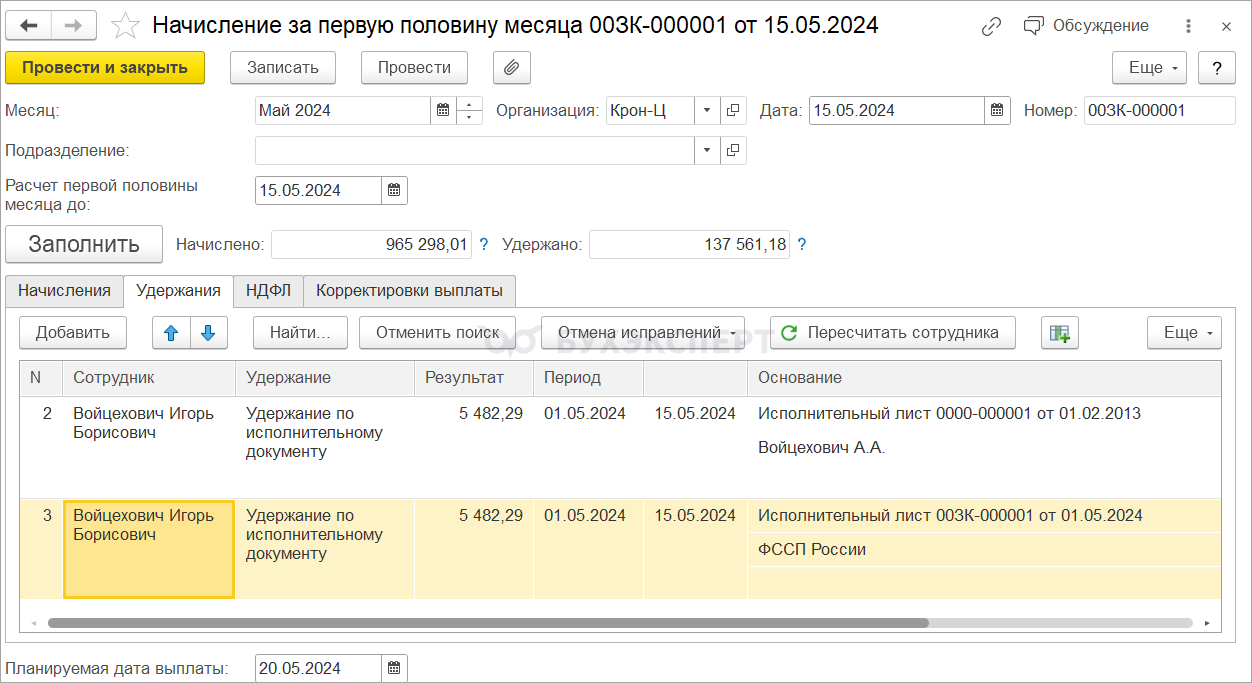Click the Провести button

click(x=414, y=68)
